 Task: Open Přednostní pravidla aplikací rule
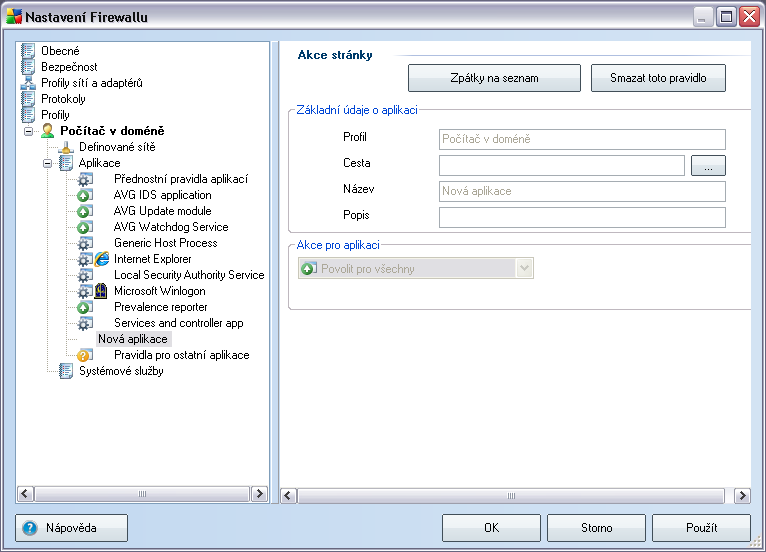tap(181, 179)
